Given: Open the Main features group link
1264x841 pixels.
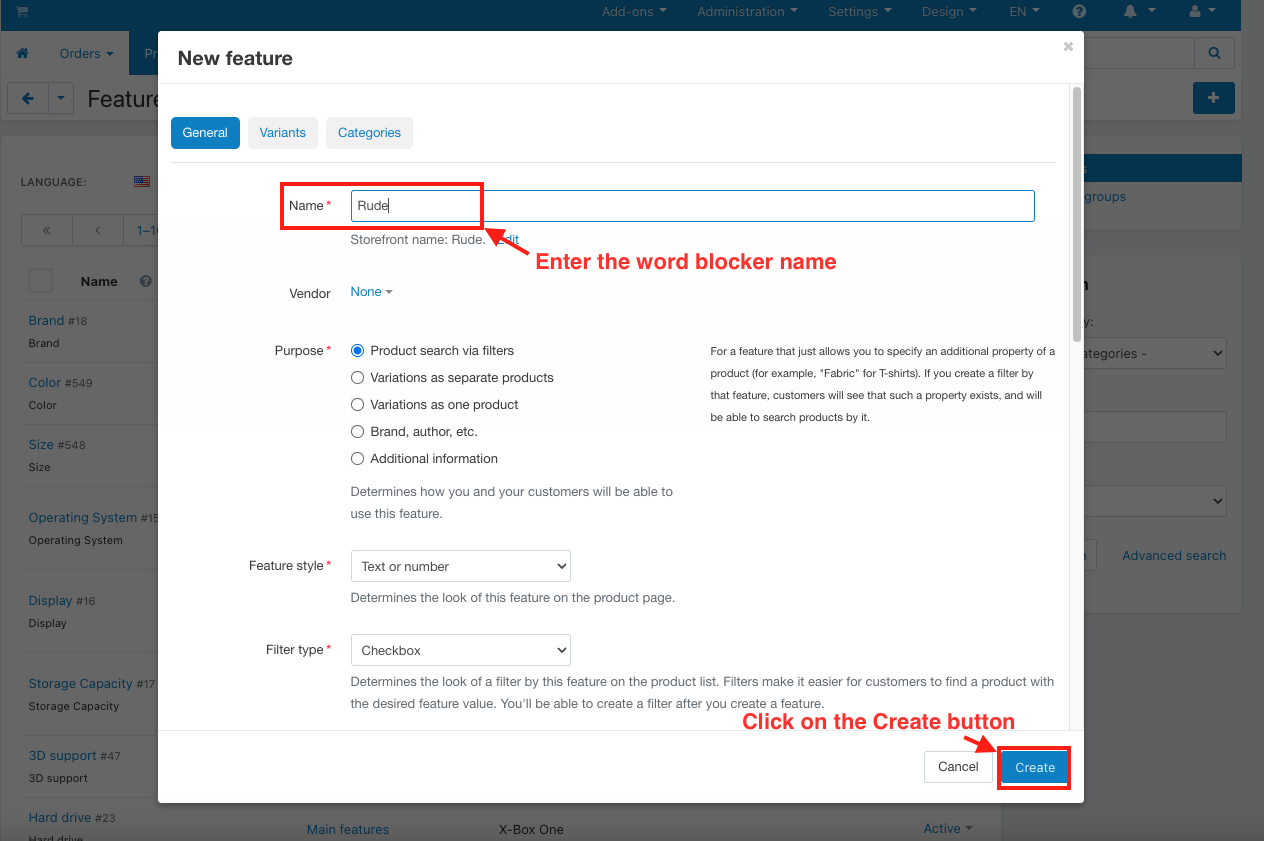Looking at the screenshot, I should [348, 830].
